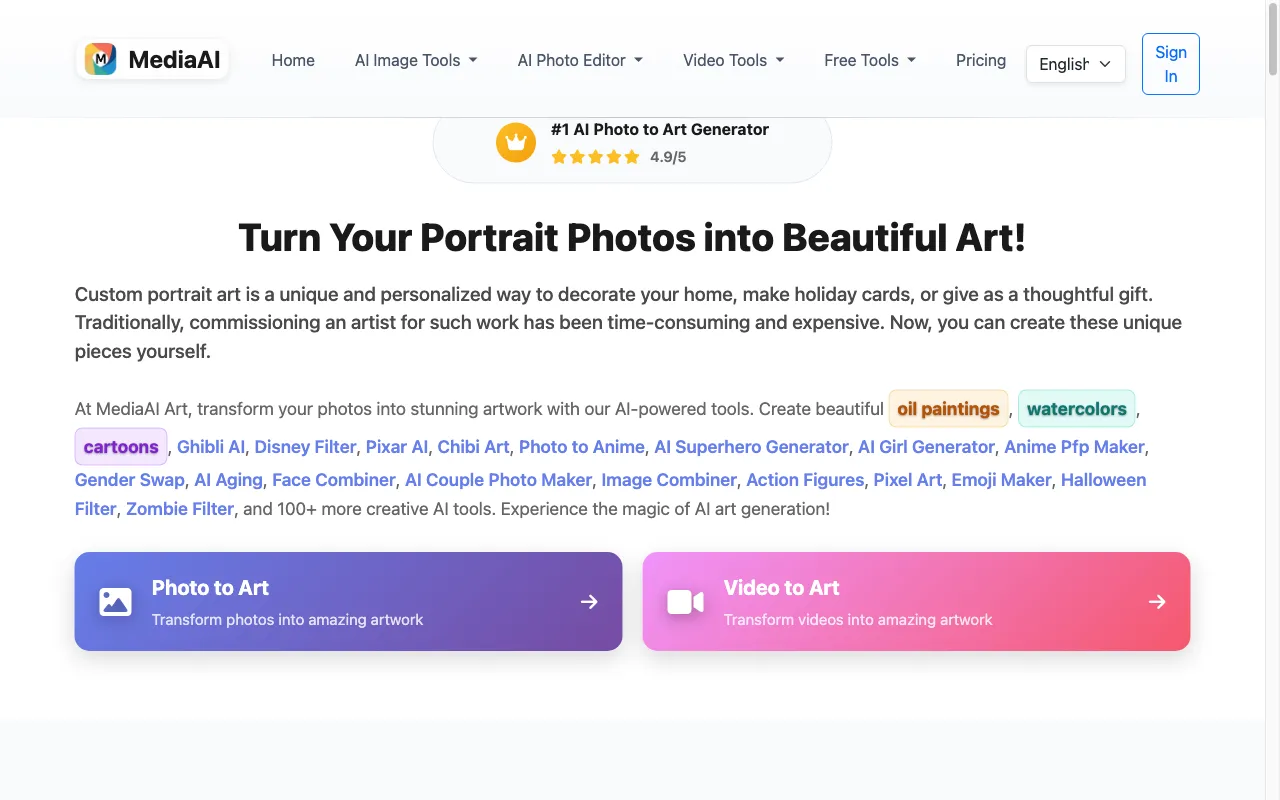
Task: Click the MediaAI brand name
Action: pyautogui.click(x=174, y=60)
